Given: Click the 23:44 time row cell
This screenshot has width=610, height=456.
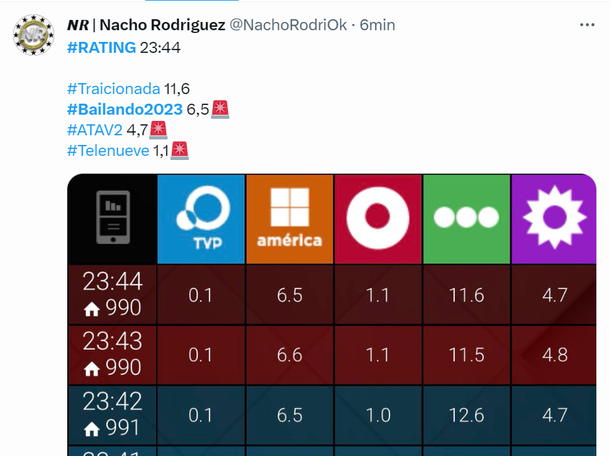Looking at the screenshot, I should pos(112,295).
